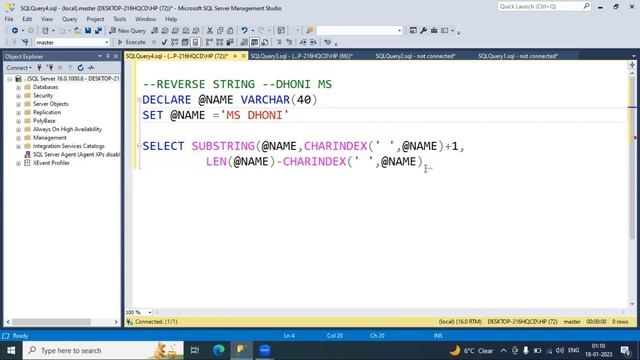Open the File menu
The width and height of the screenshot is (640, 360).
[9, 19]
